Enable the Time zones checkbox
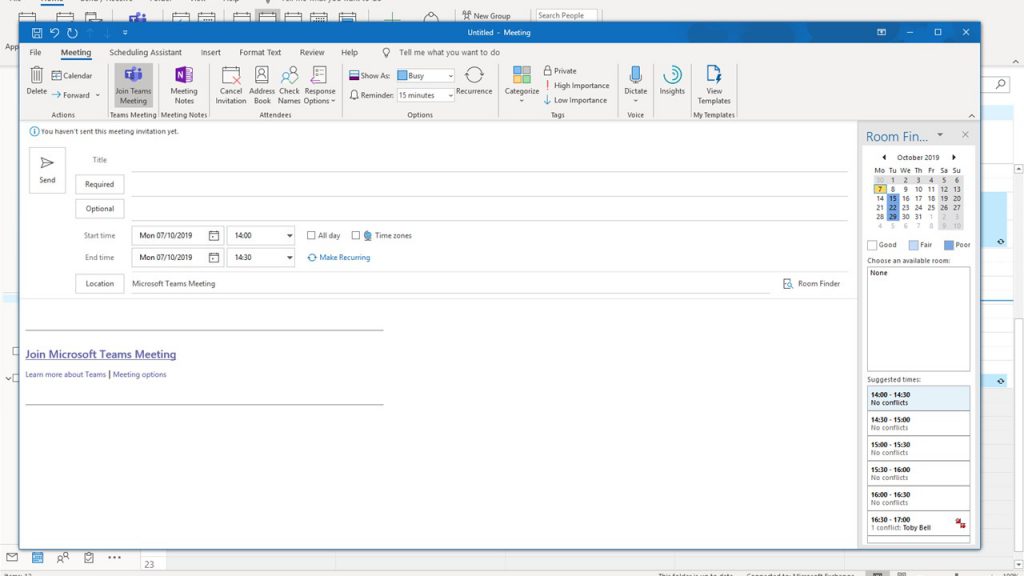The width and height of the screenshot is (1024, 576). 355,236
